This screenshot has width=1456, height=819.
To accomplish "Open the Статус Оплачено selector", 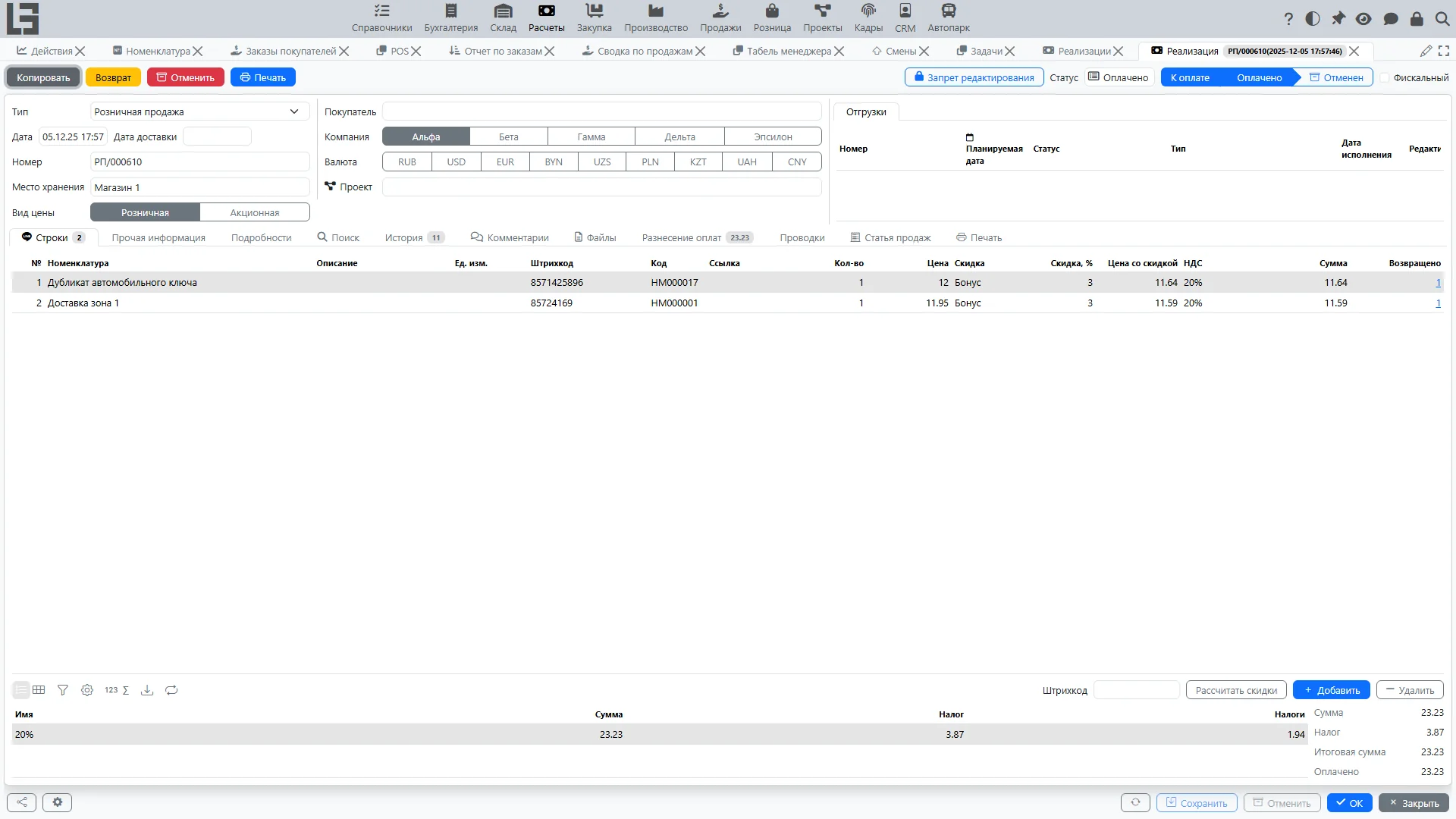I will tap(1119, 77).
